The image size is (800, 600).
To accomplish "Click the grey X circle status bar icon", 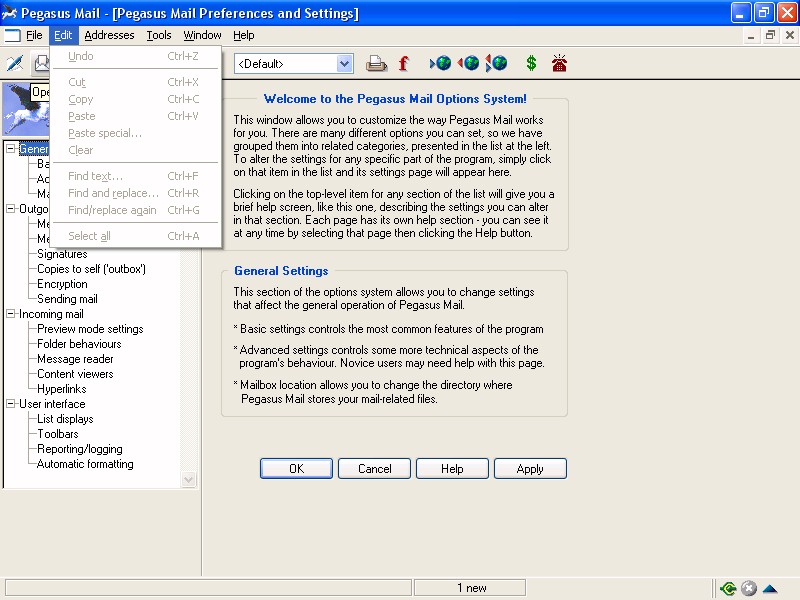I will click(748, 588).
